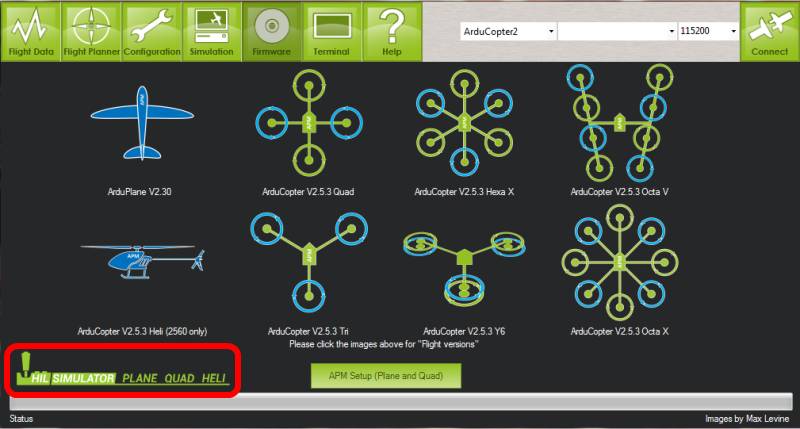Pick the ArduCopter Octa X firmware image
Viewport: 800px width, 429px height.
pyautogui.click(x=618, y=262)
